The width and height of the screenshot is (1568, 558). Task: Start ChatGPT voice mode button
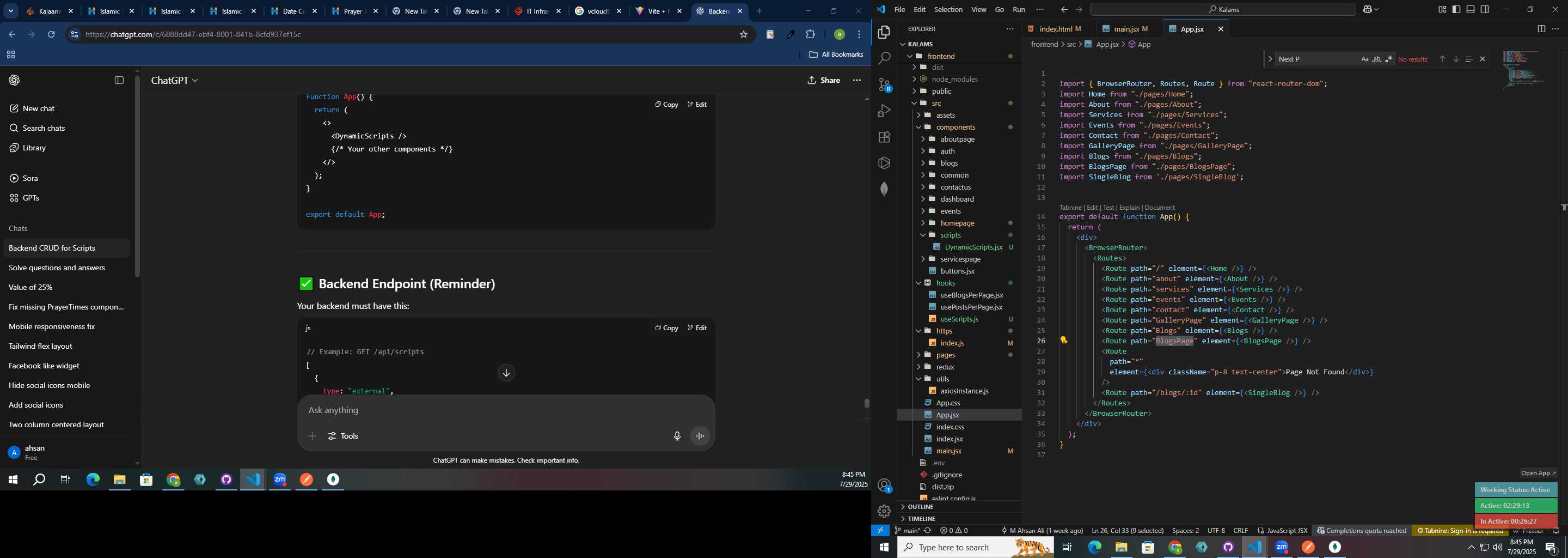pos(700,436)
